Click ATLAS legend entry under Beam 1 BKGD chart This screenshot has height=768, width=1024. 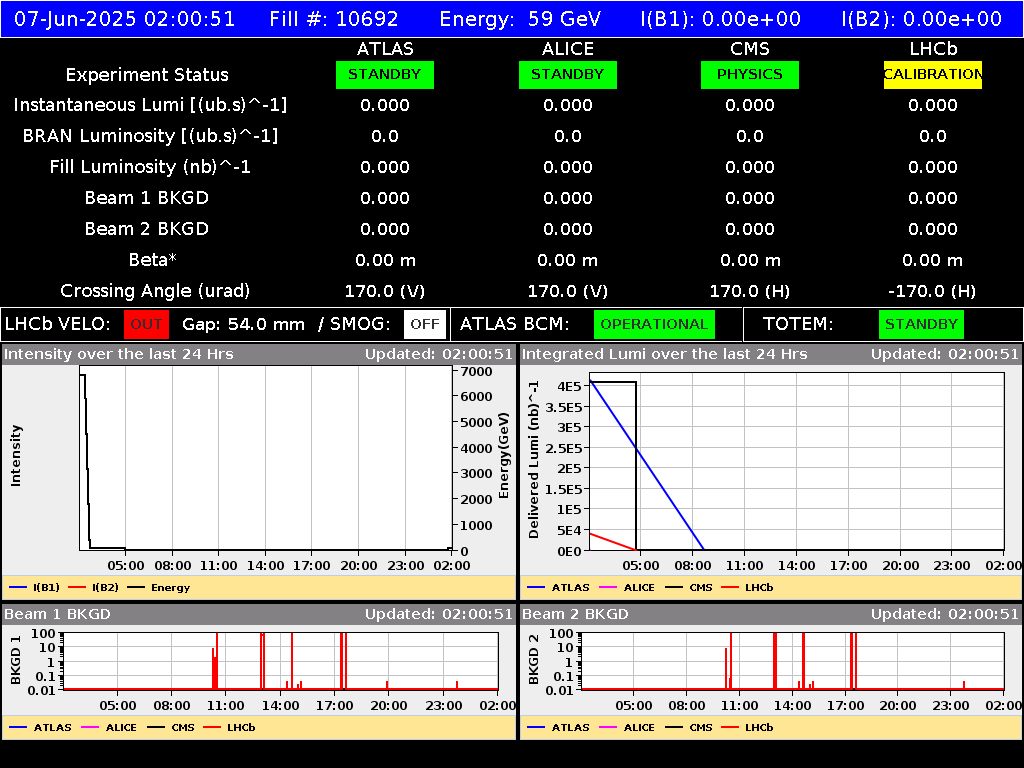40,728
